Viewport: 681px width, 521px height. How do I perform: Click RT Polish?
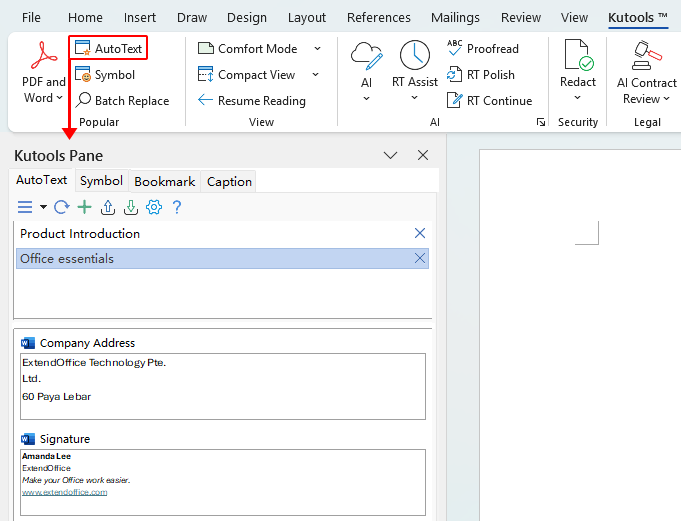point(480,75)
